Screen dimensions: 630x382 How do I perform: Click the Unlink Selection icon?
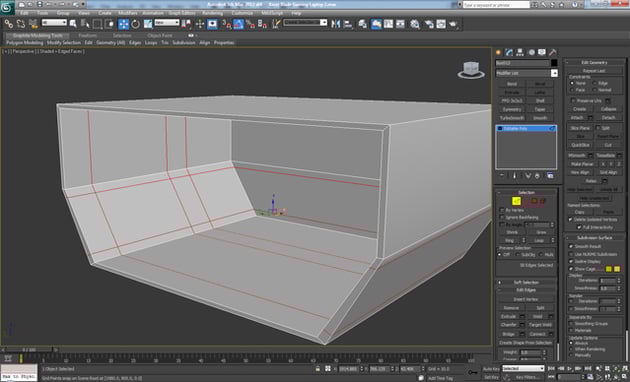[21, 24]
